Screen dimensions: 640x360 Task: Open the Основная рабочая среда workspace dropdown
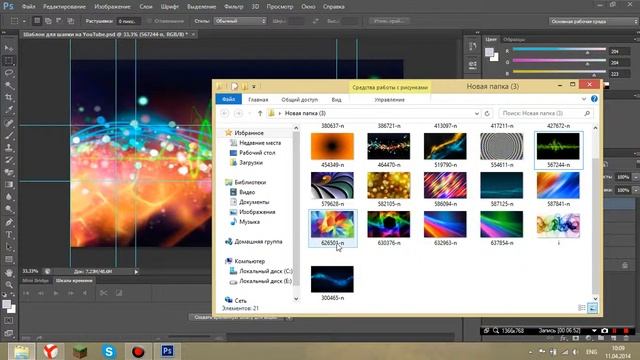click(594, 21)
